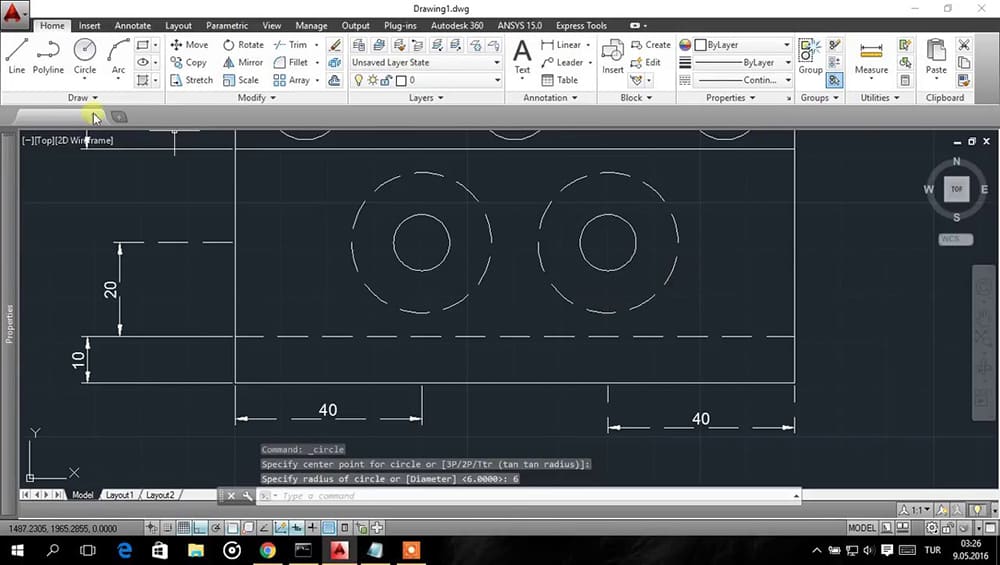Expand the Modify panel
The image size is (1000, 565).
(256, 98)
